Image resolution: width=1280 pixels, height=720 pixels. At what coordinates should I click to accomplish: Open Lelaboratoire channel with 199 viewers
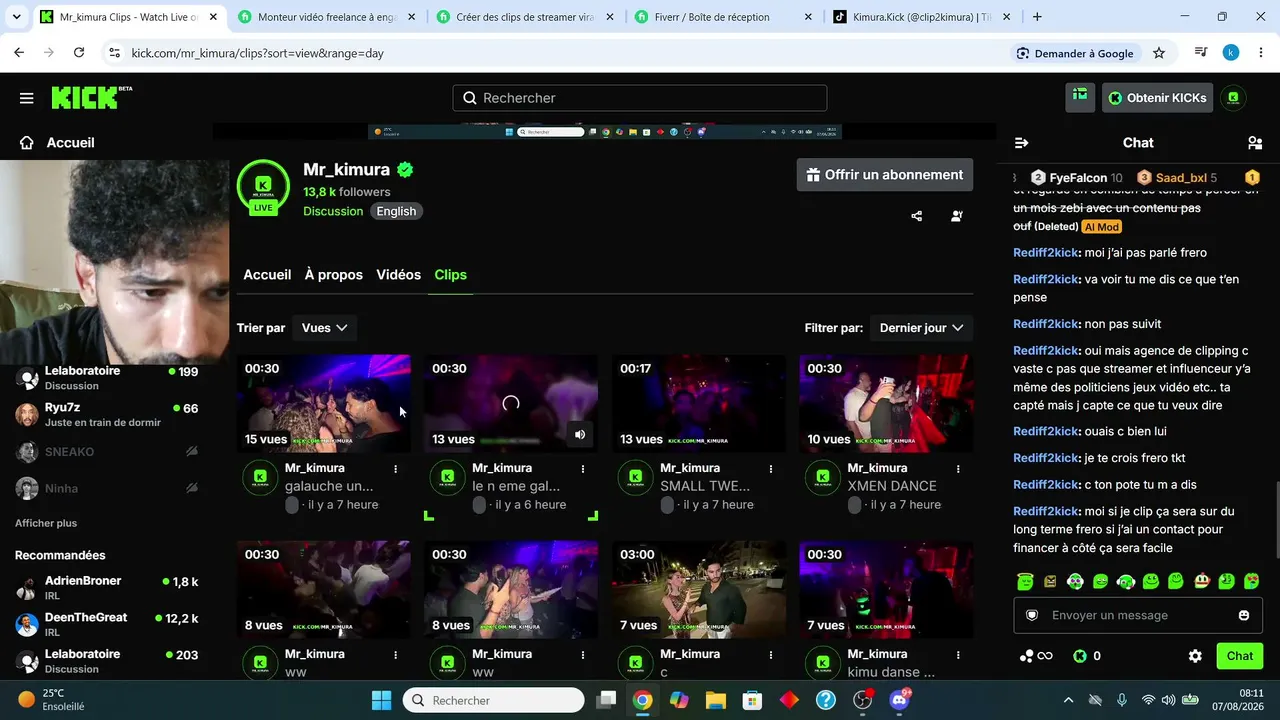(x=107, y=378)
